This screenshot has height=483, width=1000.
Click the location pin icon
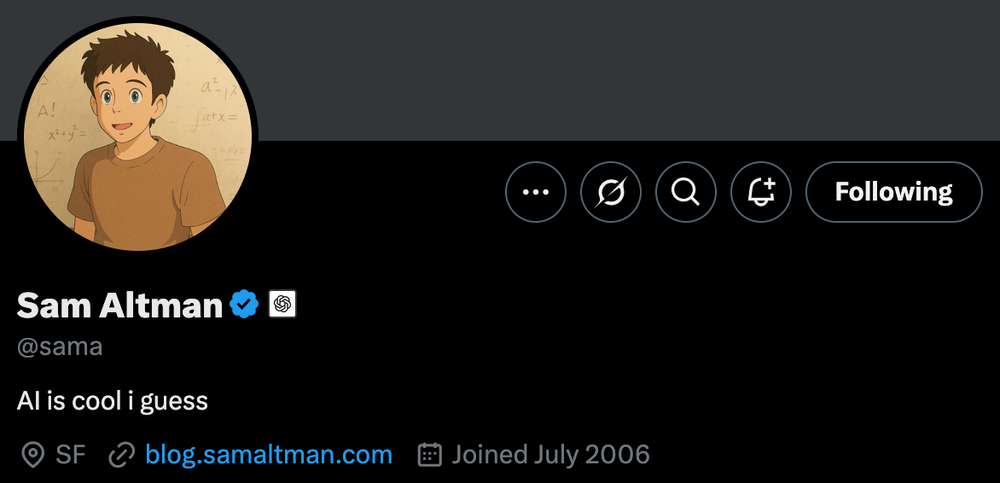point(33,456)
